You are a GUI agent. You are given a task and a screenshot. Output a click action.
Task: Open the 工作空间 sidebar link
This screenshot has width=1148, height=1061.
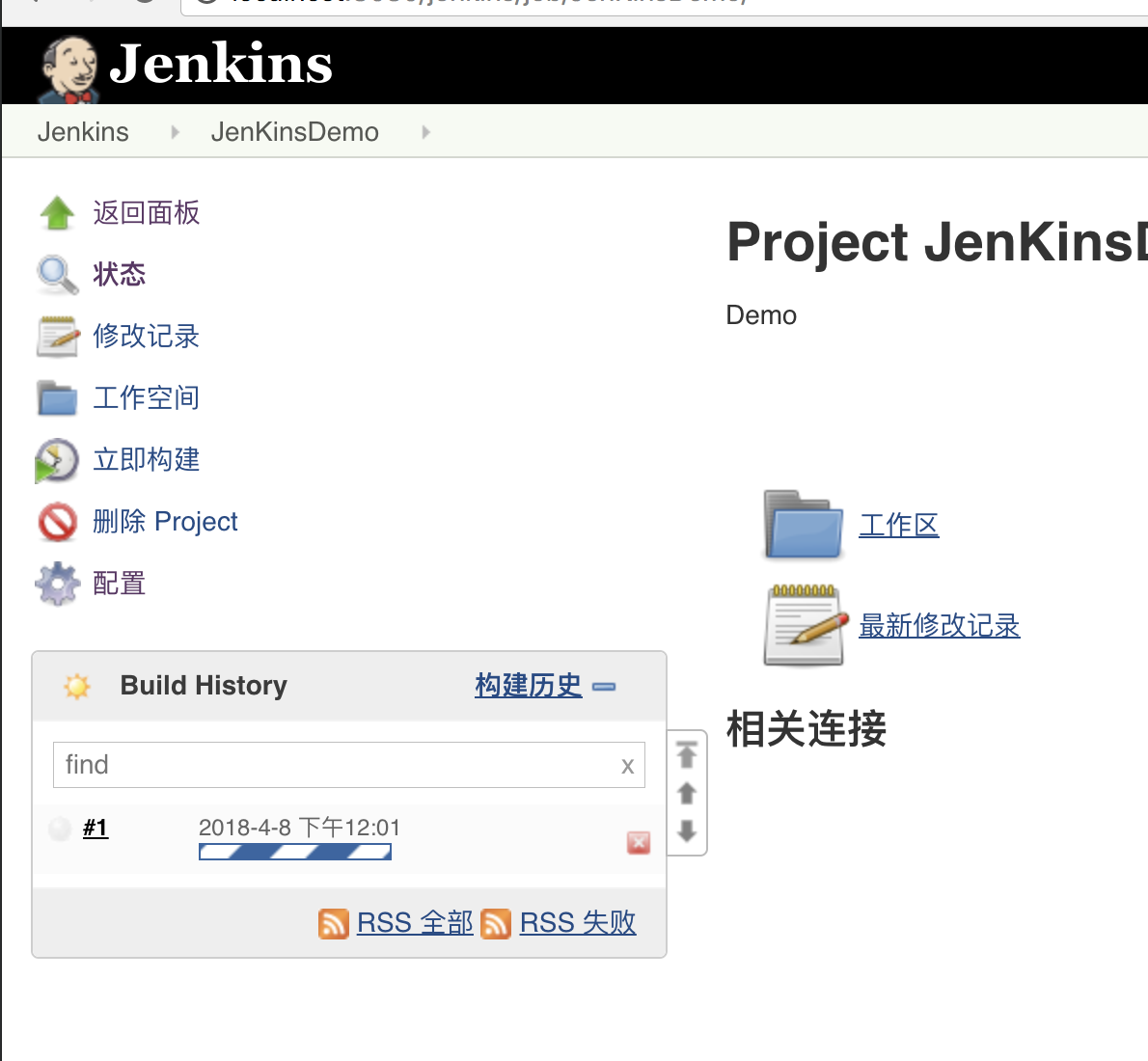pyautogui.click(x=146, y=398)
